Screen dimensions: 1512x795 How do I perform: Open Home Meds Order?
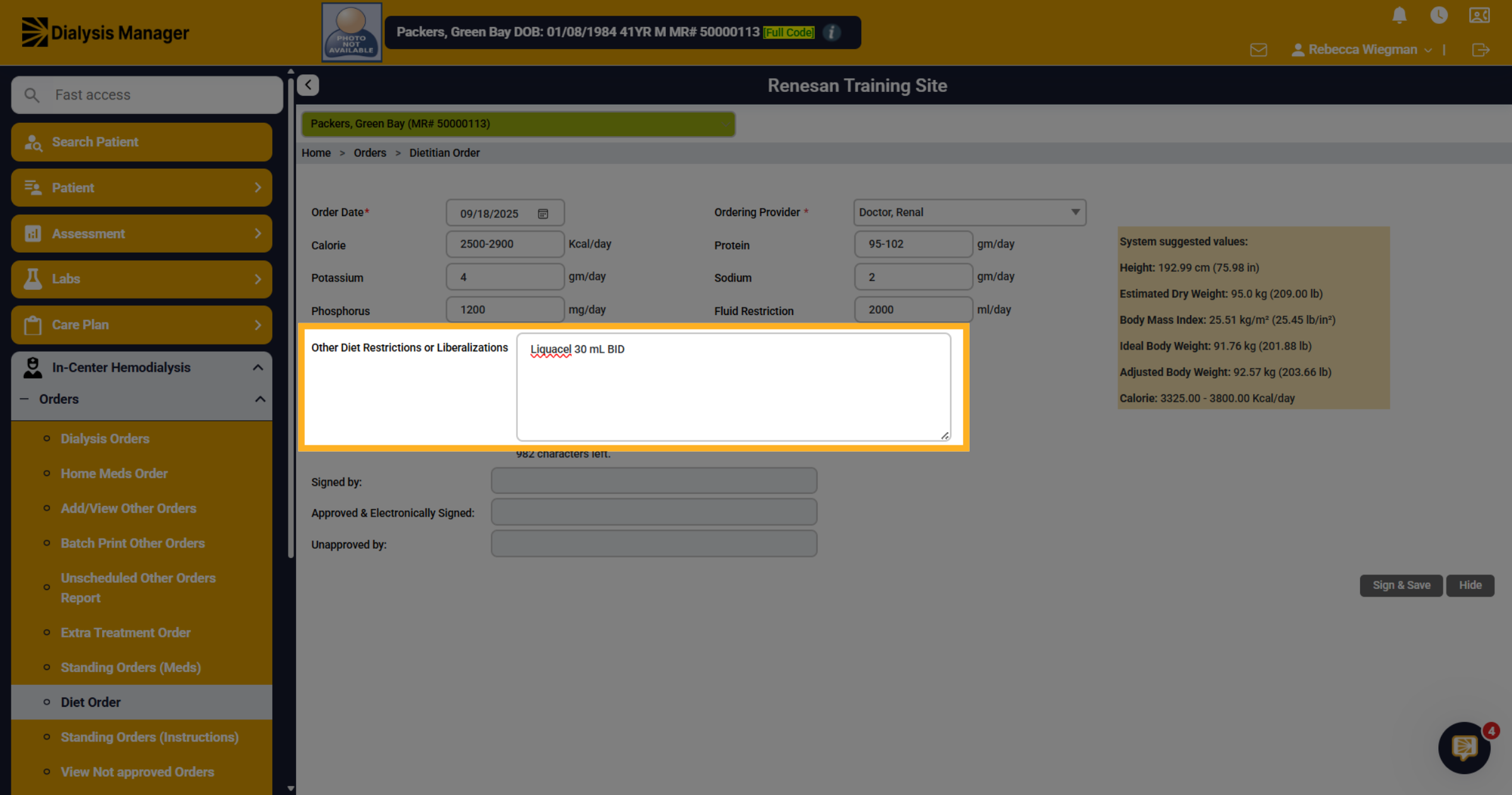pyautogui.click(x=114, y=474)
